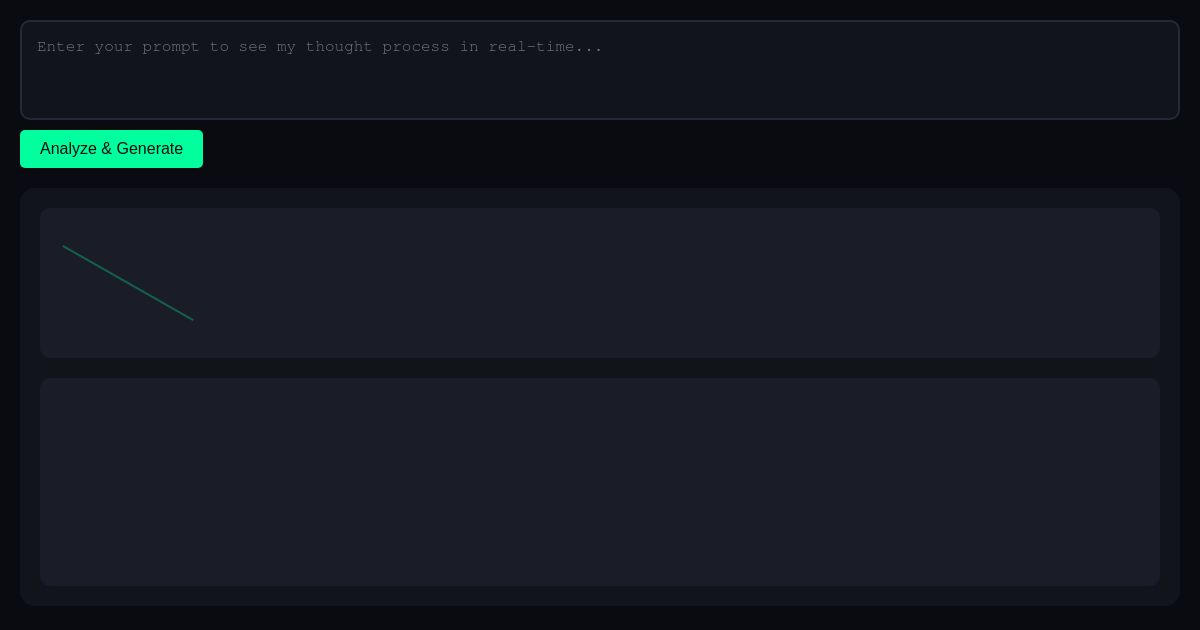Click the gap between the two output panels
The width and height of the screenshot is (1200, 630).
tap(600, 368)
